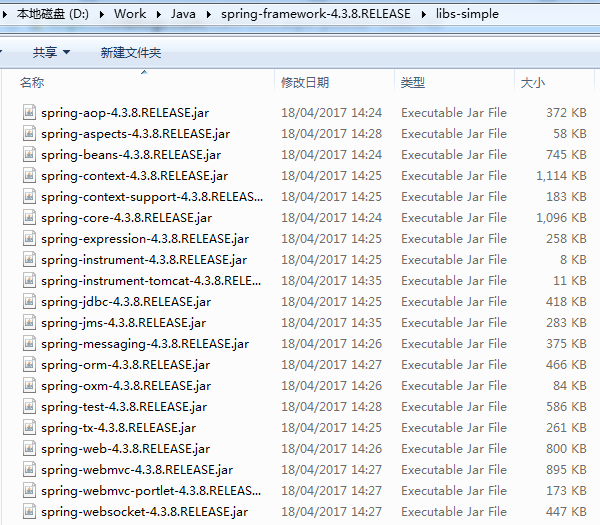
Task: Click the spring-jms jar file icon
Action: click(29, 323)
